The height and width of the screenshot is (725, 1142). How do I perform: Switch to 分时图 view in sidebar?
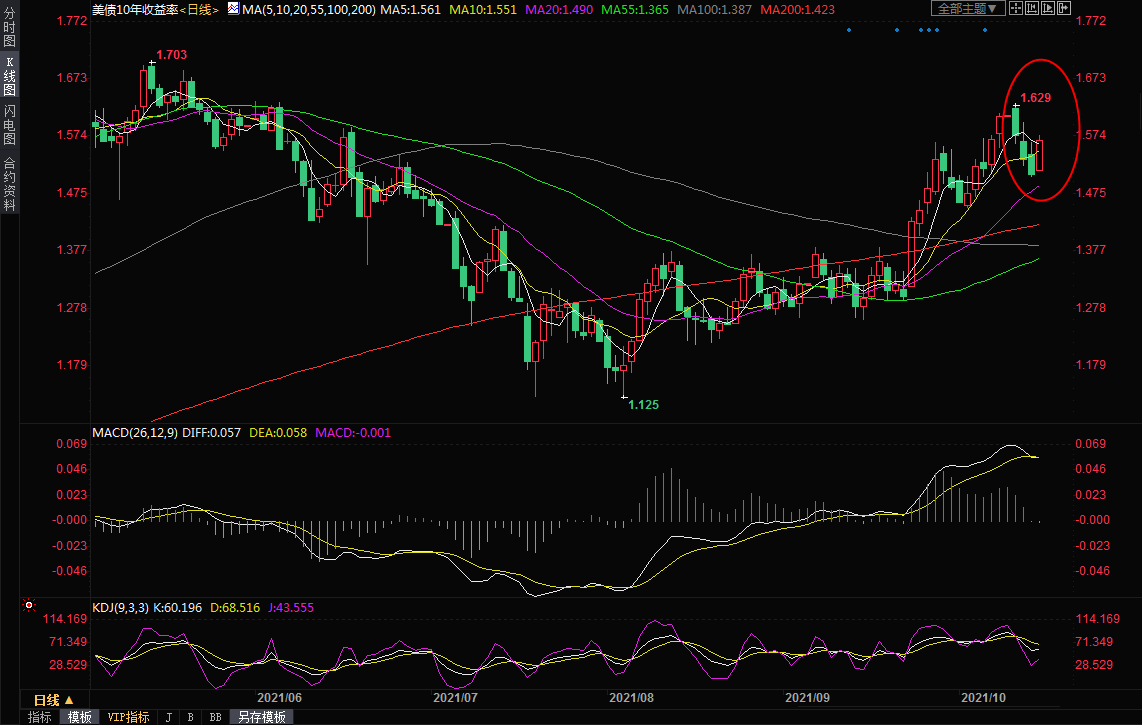9,28
